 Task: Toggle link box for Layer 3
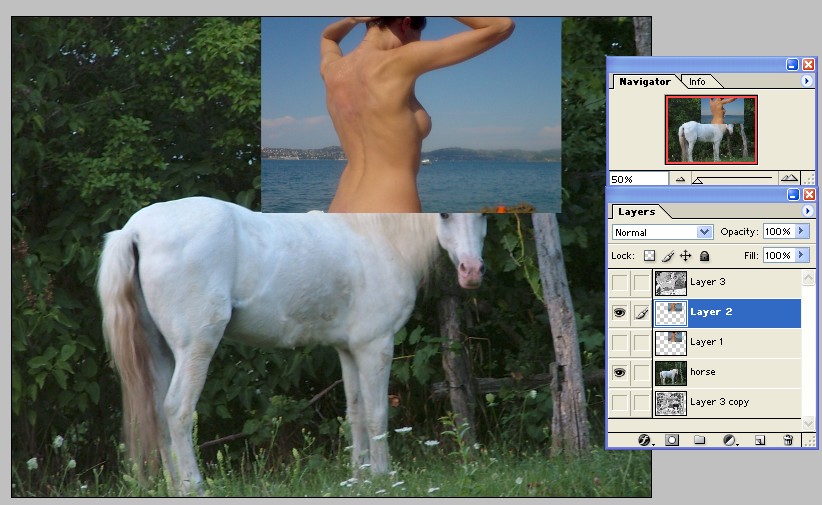[642, 283]
